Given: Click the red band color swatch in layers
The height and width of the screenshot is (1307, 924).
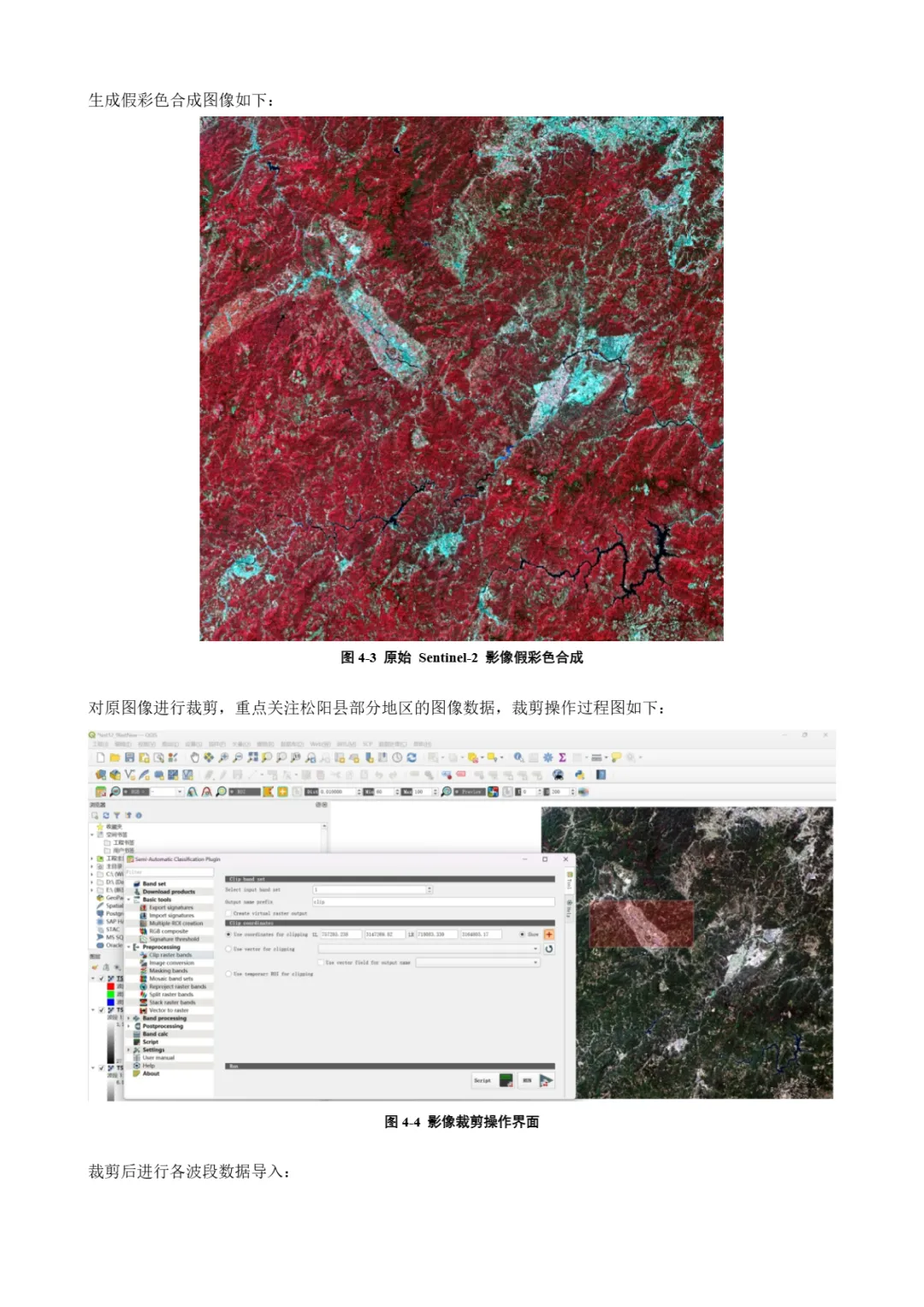Looking at the screenshot, I should coord(110,986).
